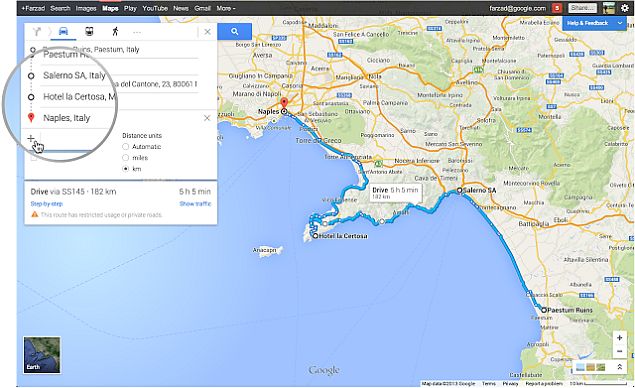This screenshot has width=635, height=388.
Task: Close the directions panel with X
Action: pos(207,32)
